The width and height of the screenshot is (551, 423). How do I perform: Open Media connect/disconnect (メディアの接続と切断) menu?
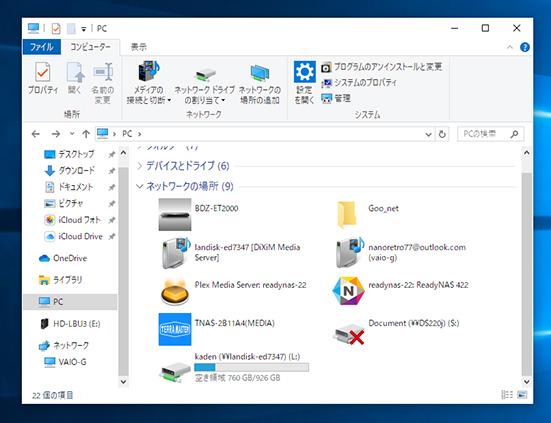pos(149,83)
